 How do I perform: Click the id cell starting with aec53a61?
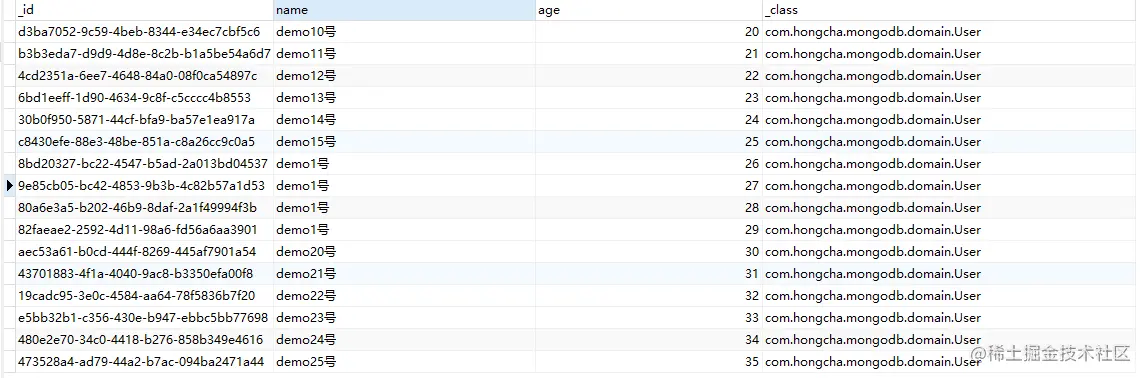[x=144, y=252]
